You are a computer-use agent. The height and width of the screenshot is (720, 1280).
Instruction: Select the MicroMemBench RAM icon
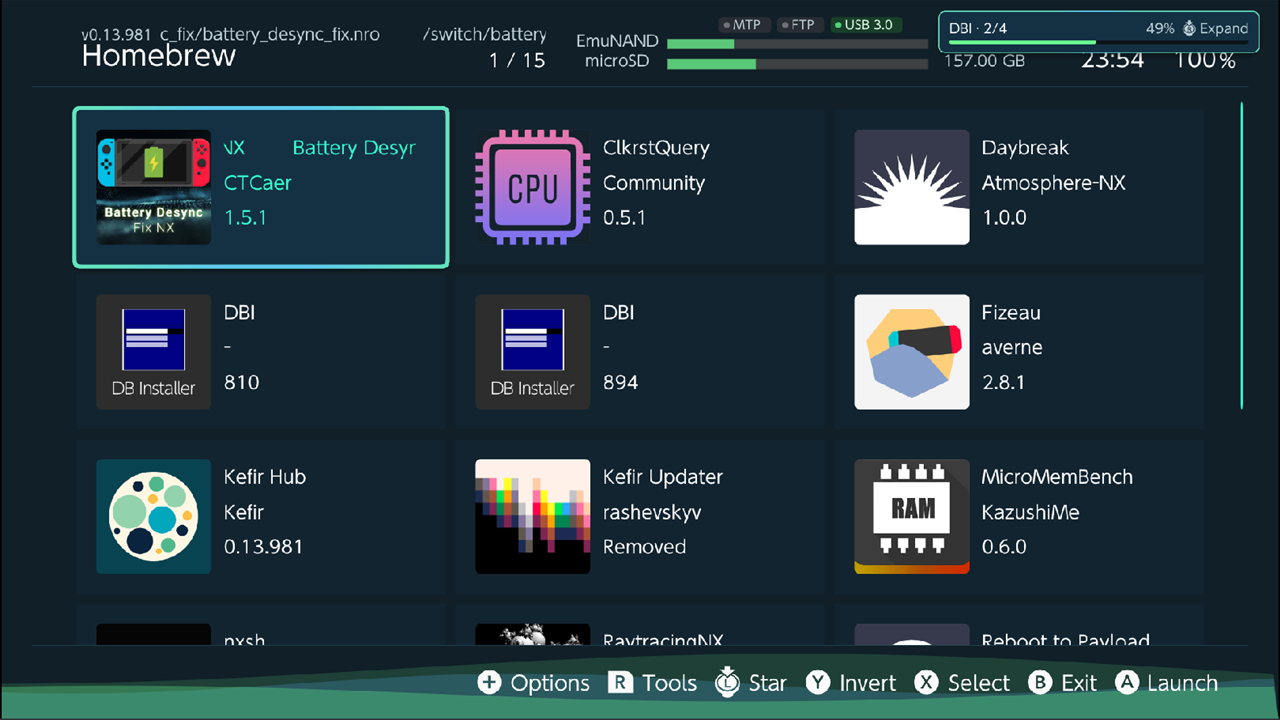tap(912, 517)
